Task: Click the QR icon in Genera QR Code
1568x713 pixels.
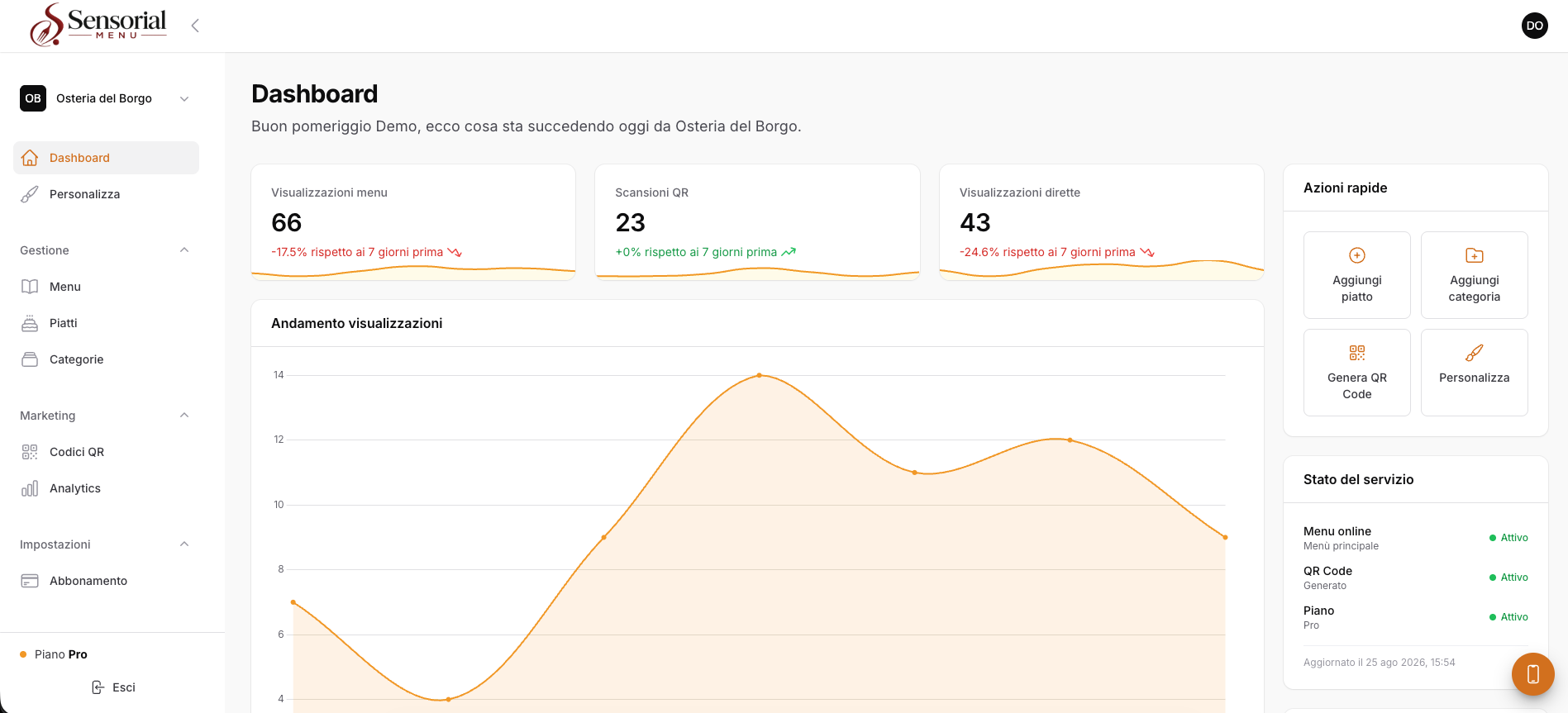Action: (x=1357, y=353)
